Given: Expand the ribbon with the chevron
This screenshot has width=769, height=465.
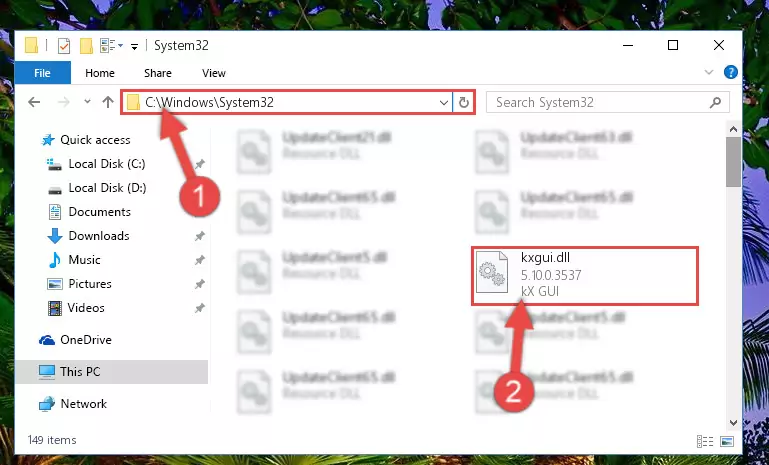Looking at the screenshot, I should pos(709,73).
